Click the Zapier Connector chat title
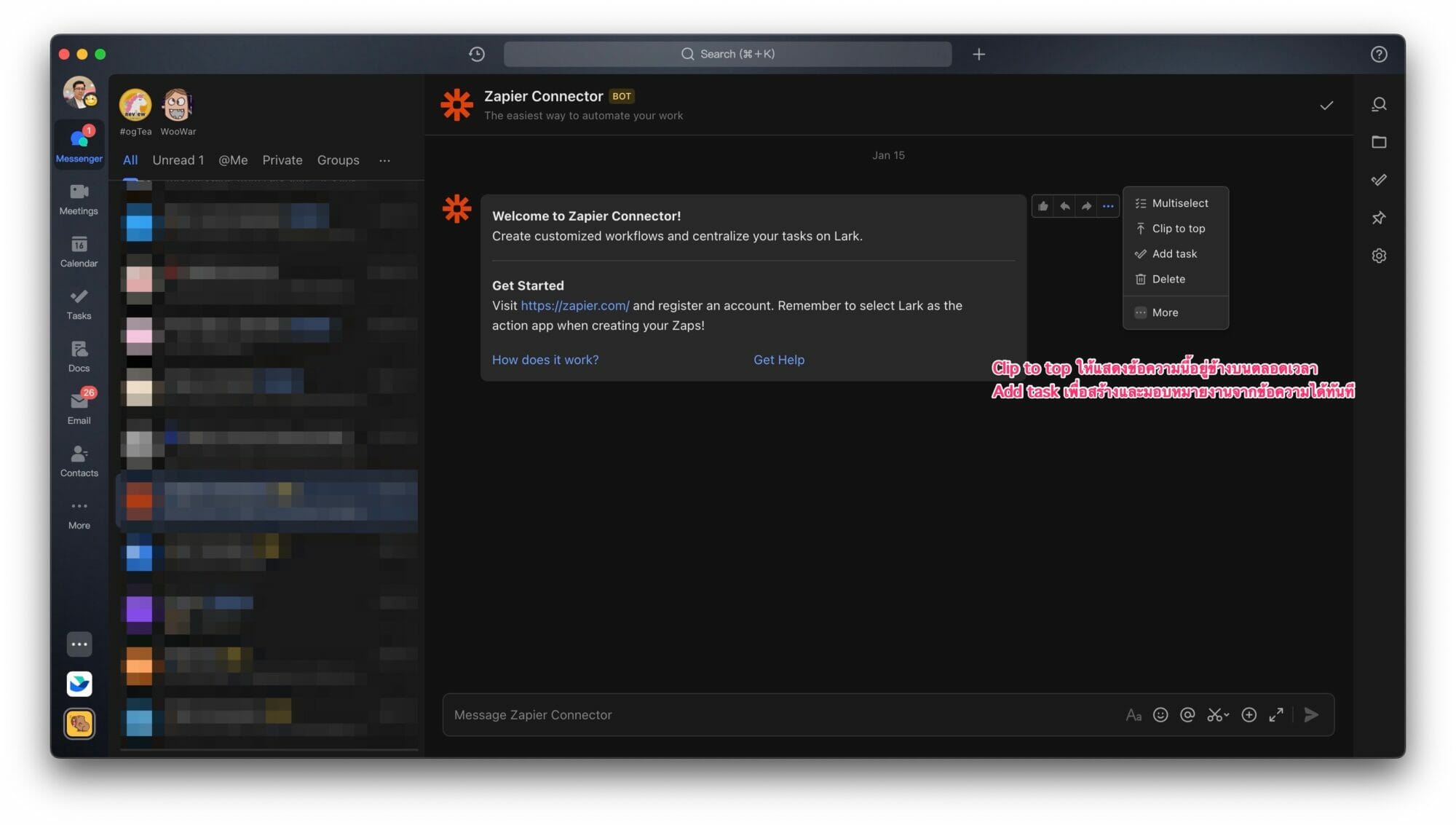The image size is (1456, 825). click(544, 96)
